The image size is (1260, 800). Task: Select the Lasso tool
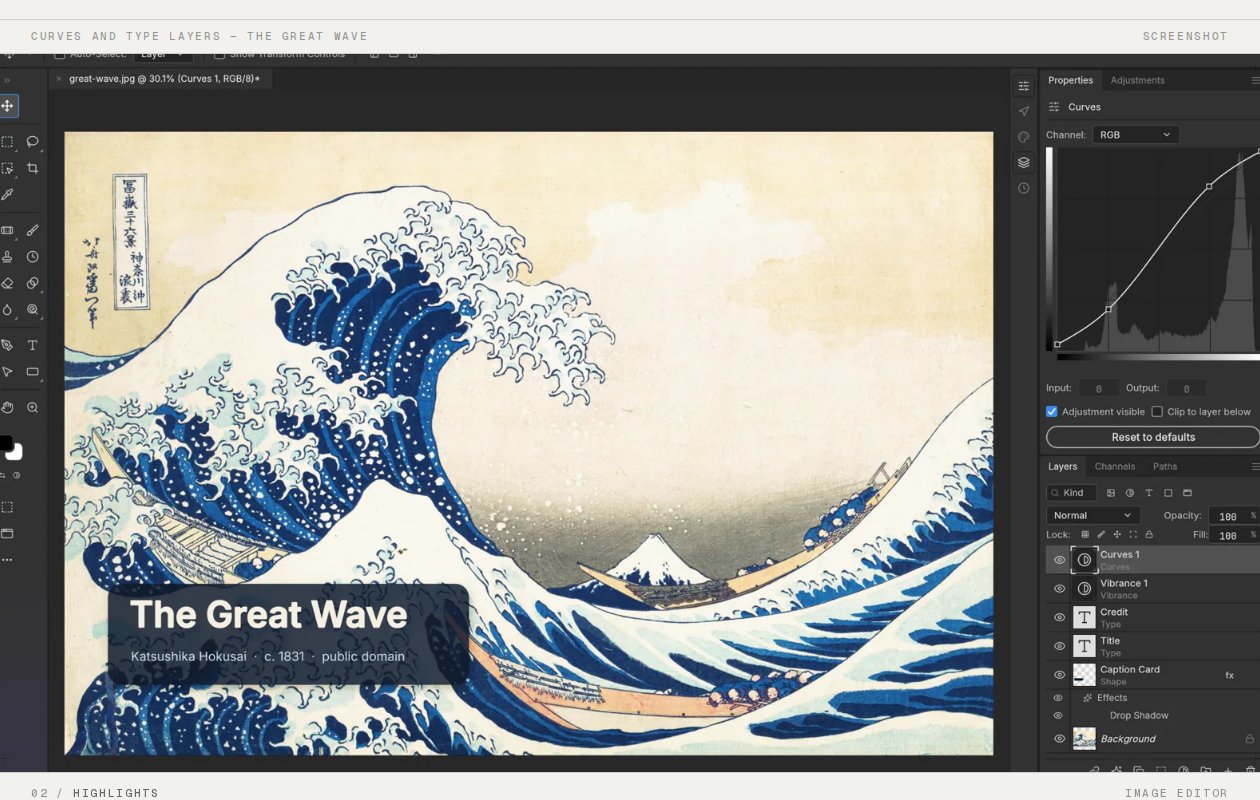pos(32,142)
